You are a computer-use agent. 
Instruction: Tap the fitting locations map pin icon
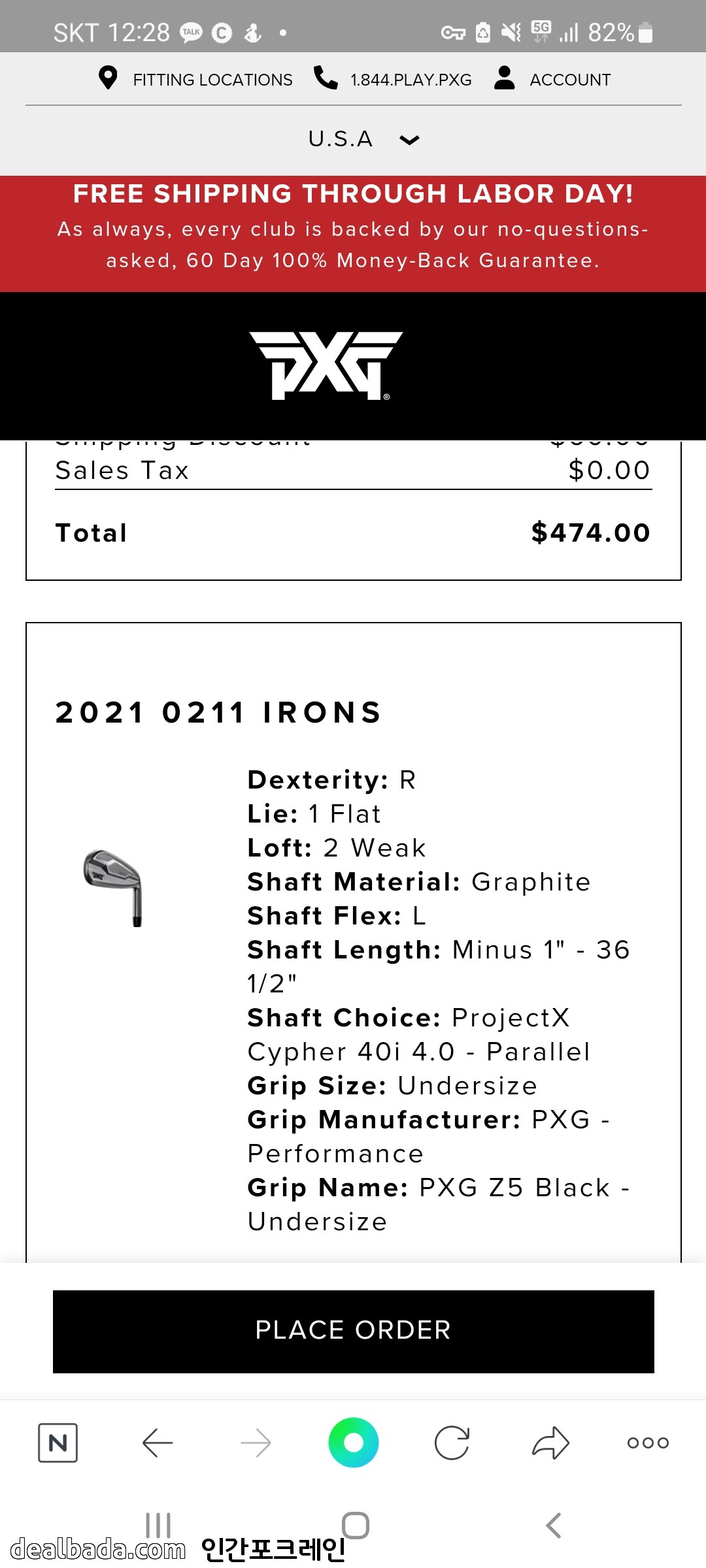pos(108,78)
